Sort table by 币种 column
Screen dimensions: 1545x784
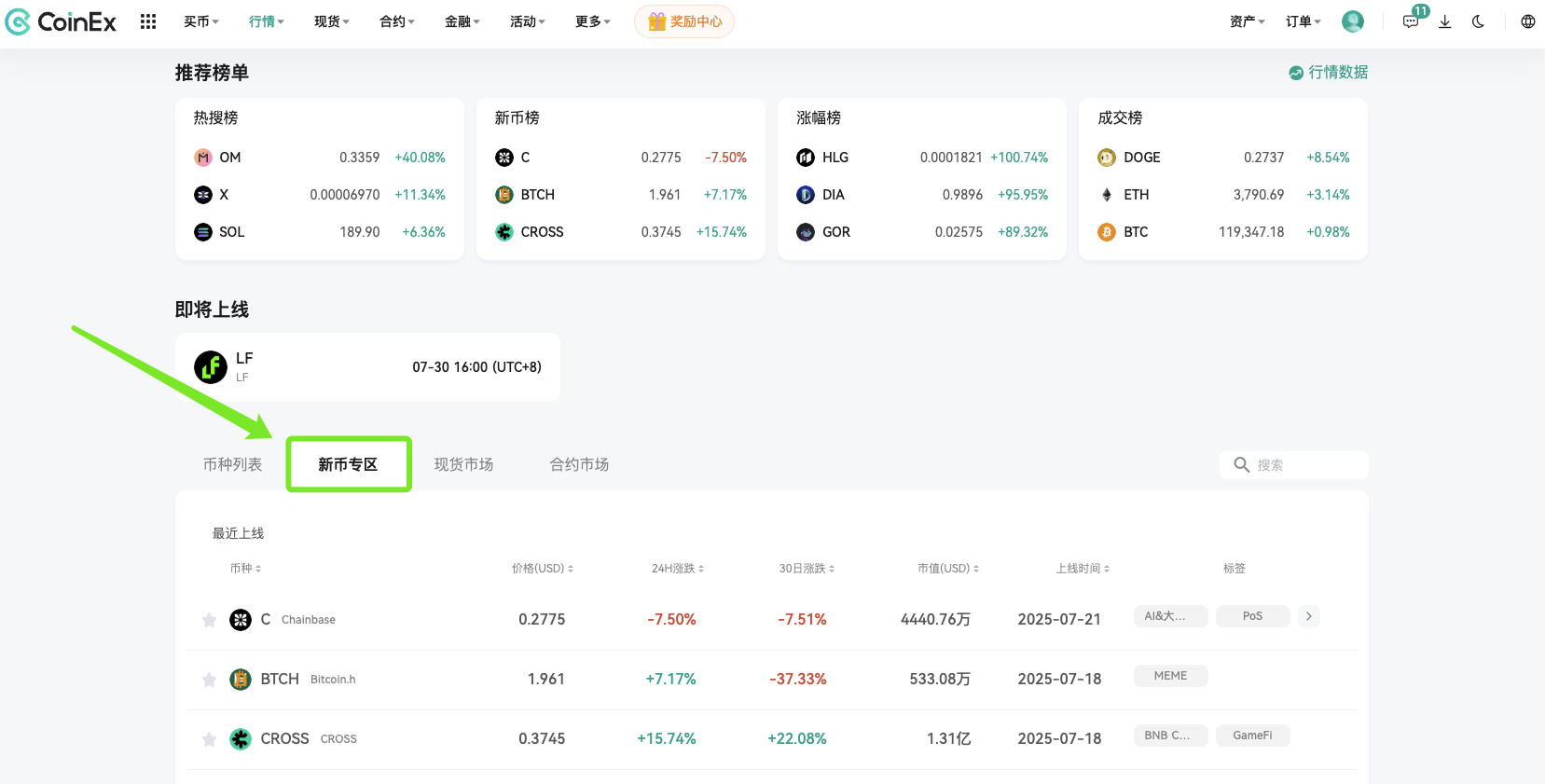pos(246,569)
